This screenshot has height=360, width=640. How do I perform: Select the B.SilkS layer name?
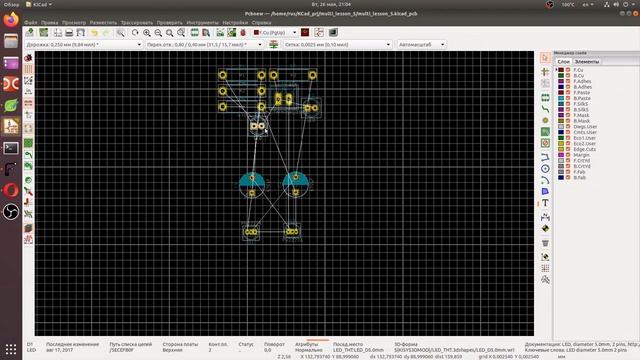coord(581,110)
